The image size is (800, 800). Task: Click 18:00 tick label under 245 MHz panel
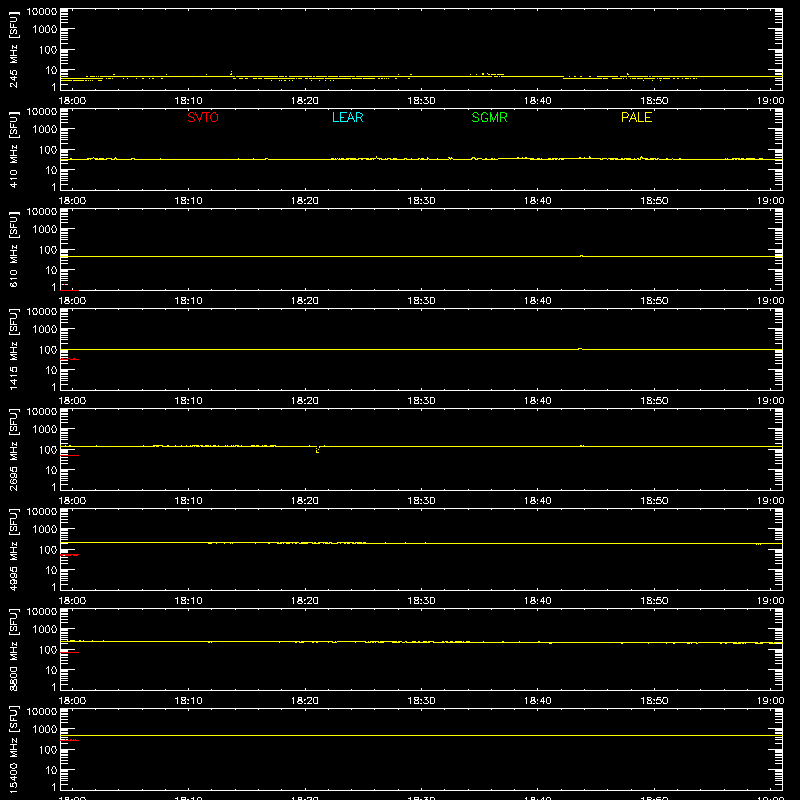pos(72,101)
